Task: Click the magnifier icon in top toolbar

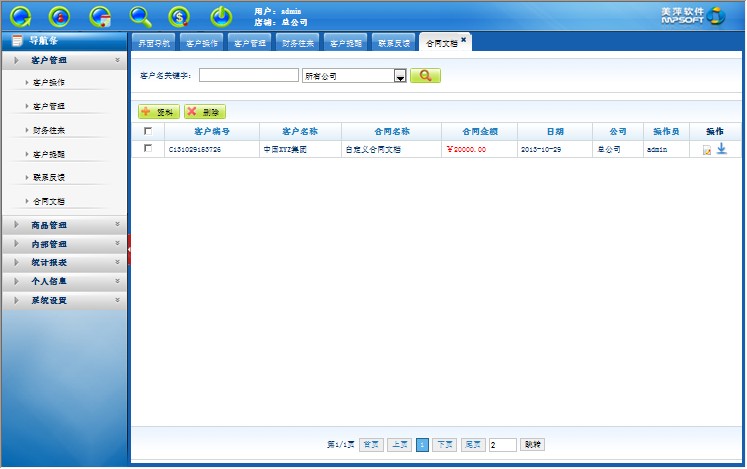Action: 142,16
